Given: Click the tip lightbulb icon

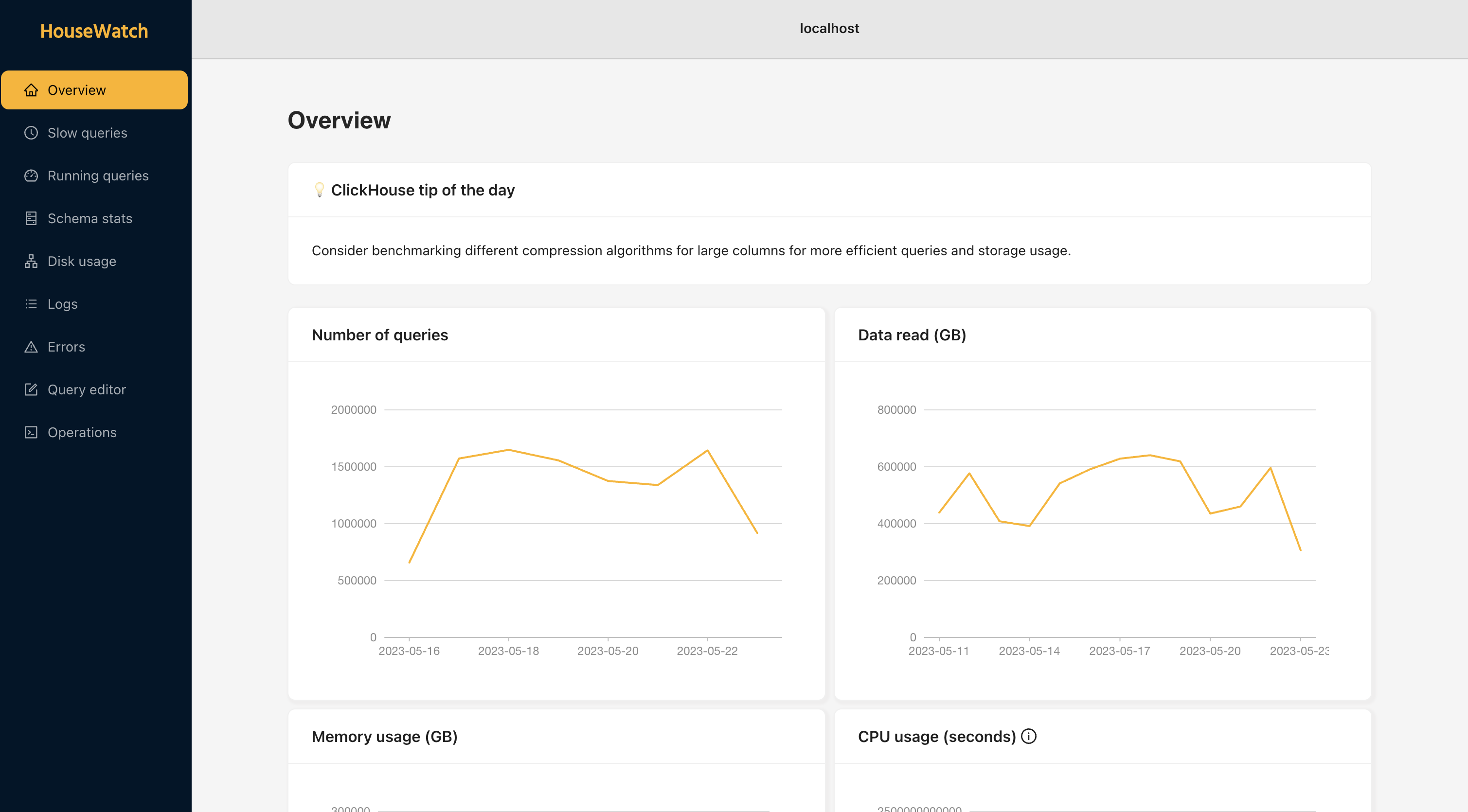Looking at the screenshot, I should (x=319, y=190).
